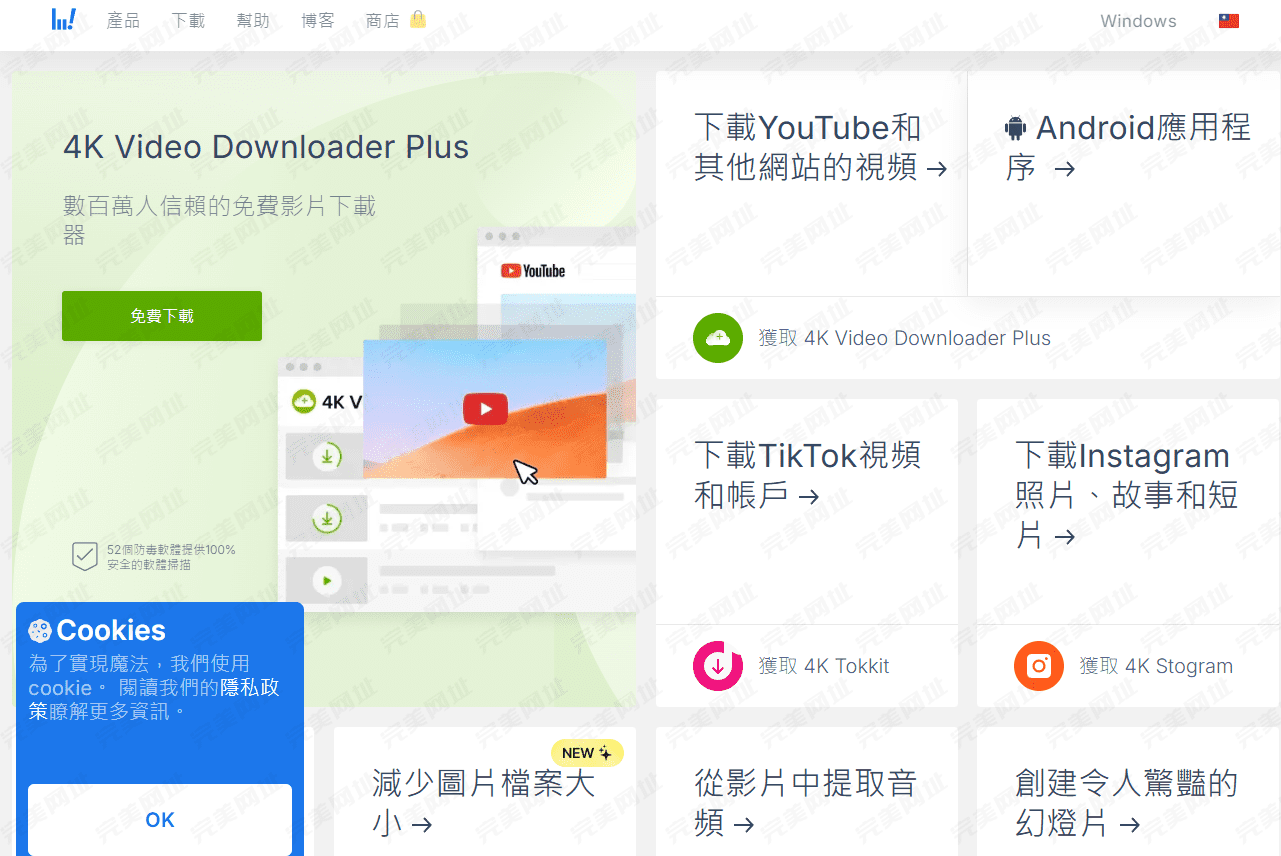Click the 4K Download logo icon
This screenshot has width=1281, height=856.
64,20
